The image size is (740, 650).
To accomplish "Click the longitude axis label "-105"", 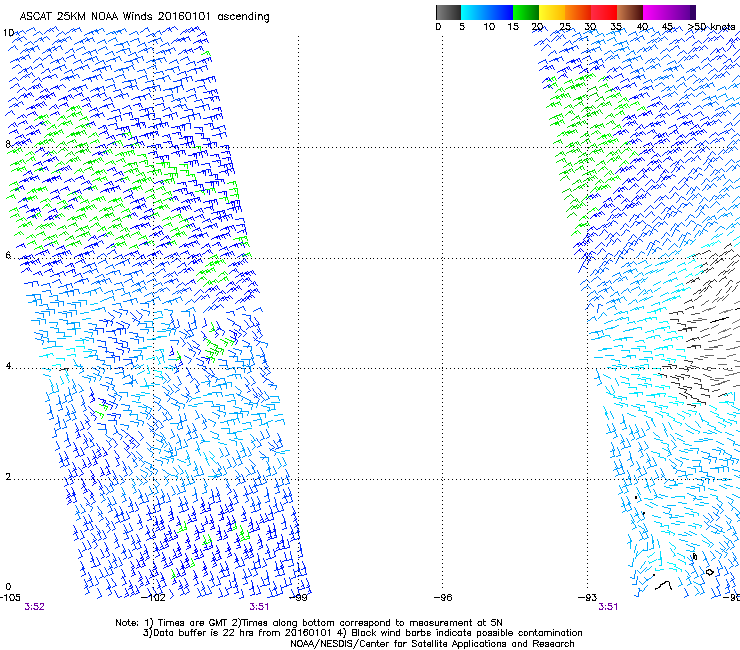I will point(10,598).
